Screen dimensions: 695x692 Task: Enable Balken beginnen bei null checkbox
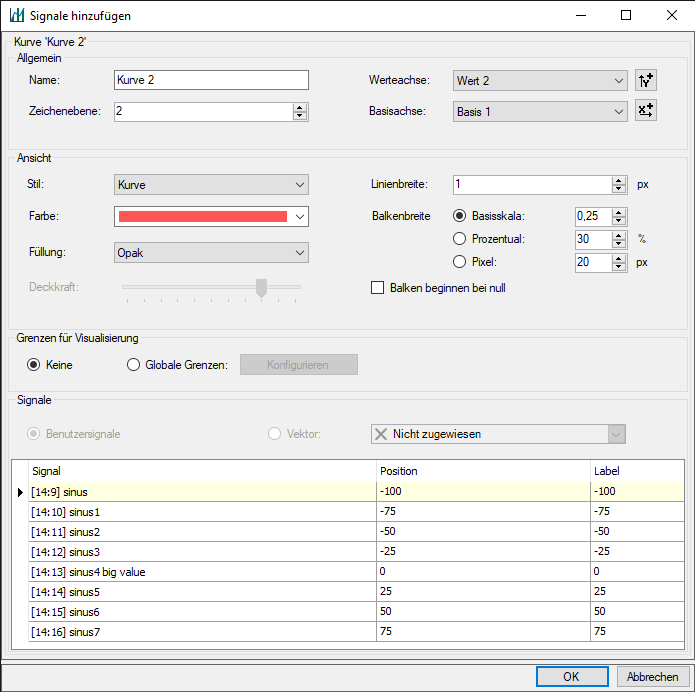tap(378, 288)
